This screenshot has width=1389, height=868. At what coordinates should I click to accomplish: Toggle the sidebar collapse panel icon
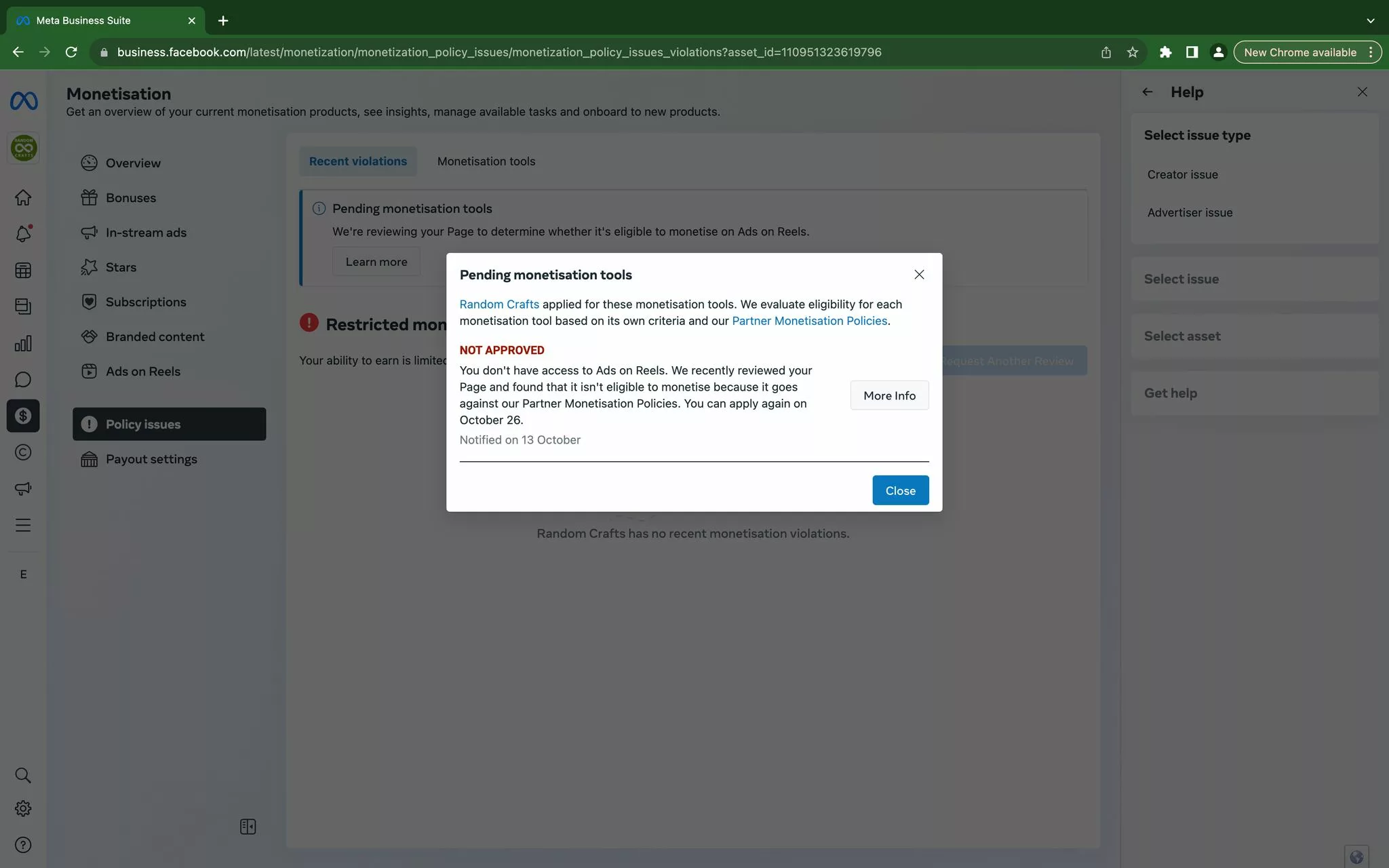tap(248, 827)
